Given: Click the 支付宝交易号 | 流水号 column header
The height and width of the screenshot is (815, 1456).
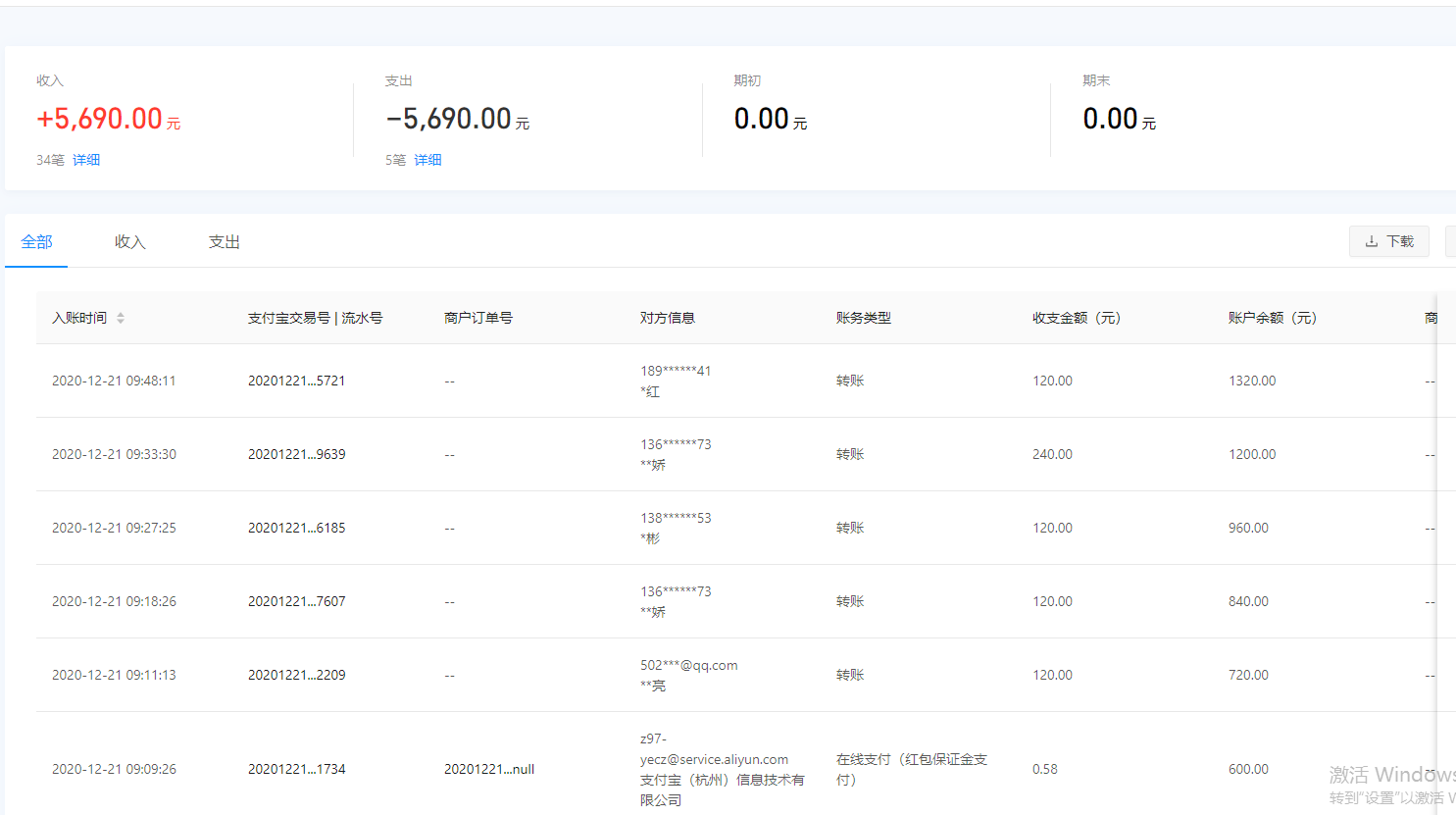Looking at the screenshot, I should [x=315, y=318].
